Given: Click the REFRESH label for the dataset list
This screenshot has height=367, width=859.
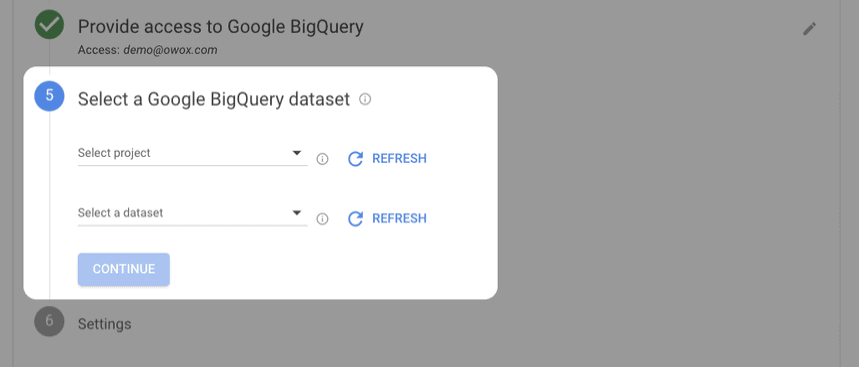Looking at the screenshot, I should coord(399,219).
